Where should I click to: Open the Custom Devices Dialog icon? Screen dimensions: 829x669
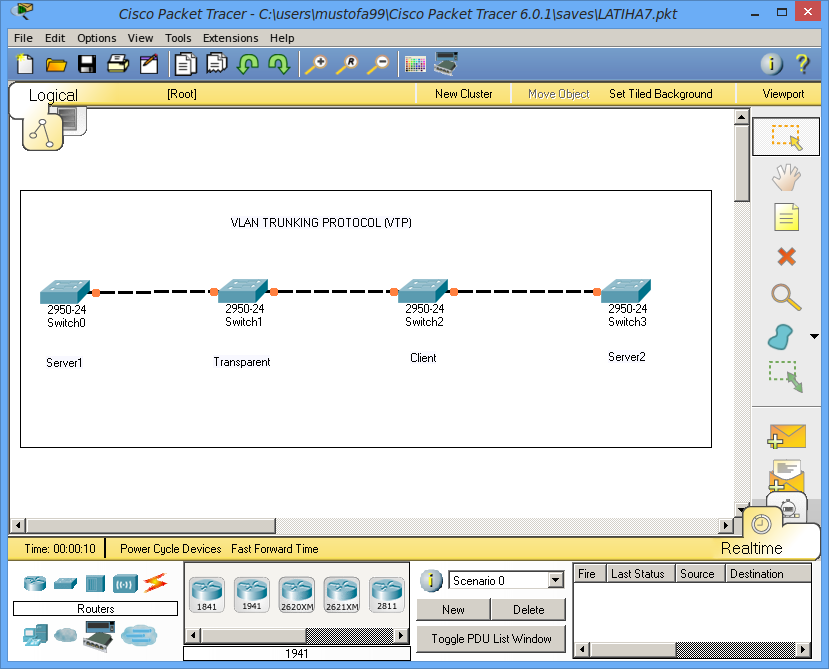pyautogui.click(x=446, y=63)
